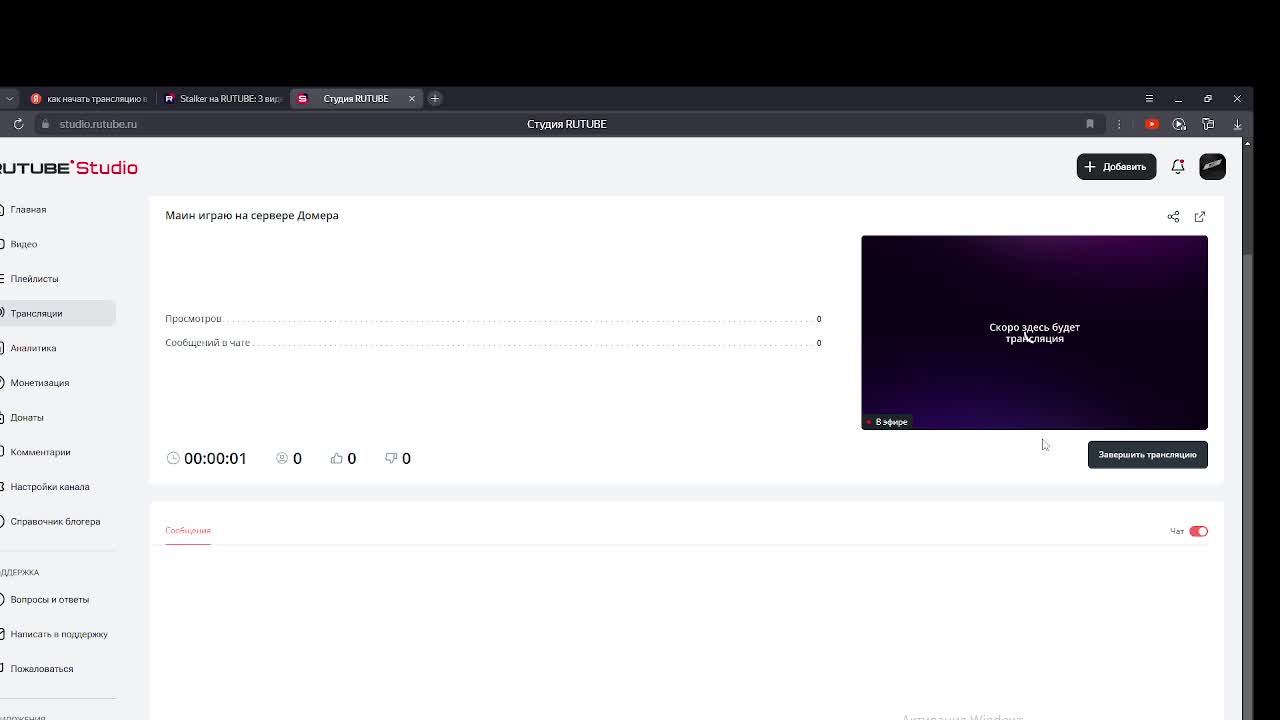1280x720 pixels.
Task: Open the notifications bell
Action: pos(1178,167)
